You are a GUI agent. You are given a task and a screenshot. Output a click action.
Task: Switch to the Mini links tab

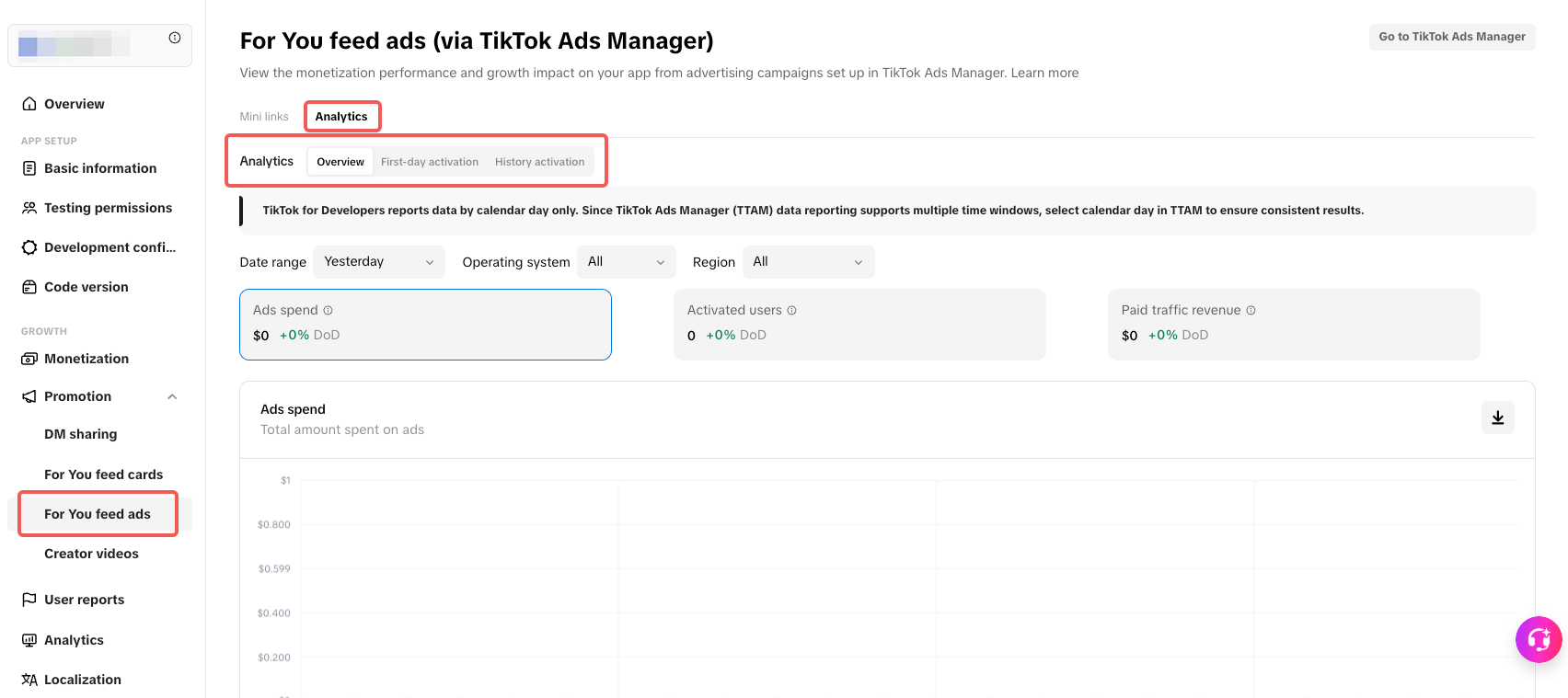(x=264, y=117)
